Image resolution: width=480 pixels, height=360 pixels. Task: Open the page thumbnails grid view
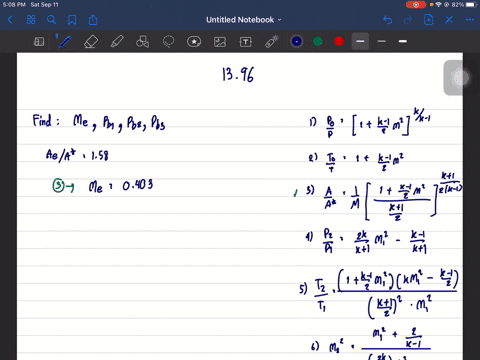click(x=31, y=20)
